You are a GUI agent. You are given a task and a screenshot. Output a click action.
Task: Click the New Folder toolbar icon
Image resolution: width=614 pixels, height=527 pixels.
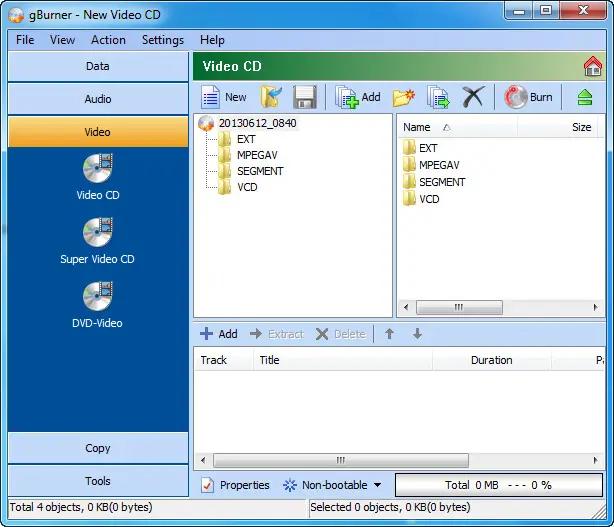(403, 97)
